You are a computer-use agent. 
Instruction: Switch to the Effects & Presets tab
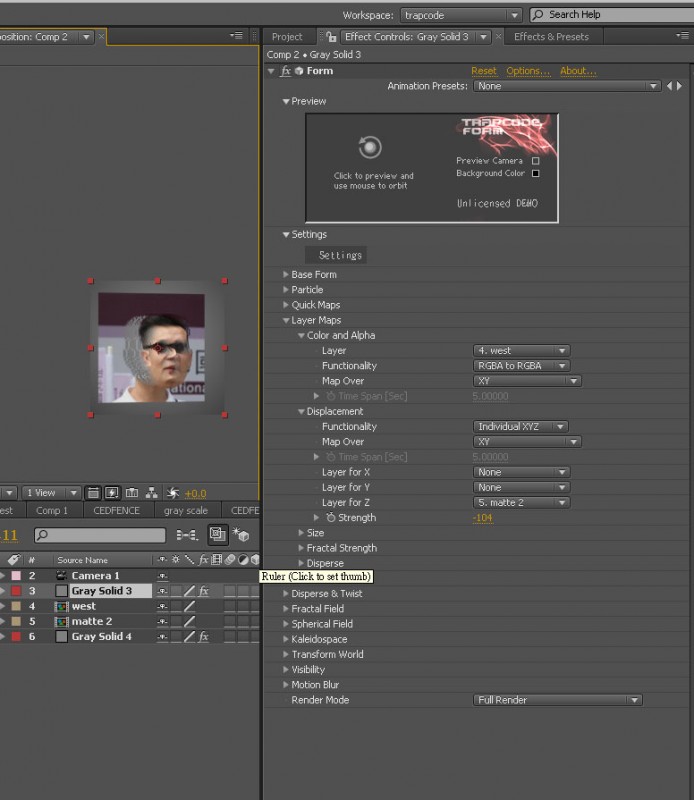click(x=551, y=37)
